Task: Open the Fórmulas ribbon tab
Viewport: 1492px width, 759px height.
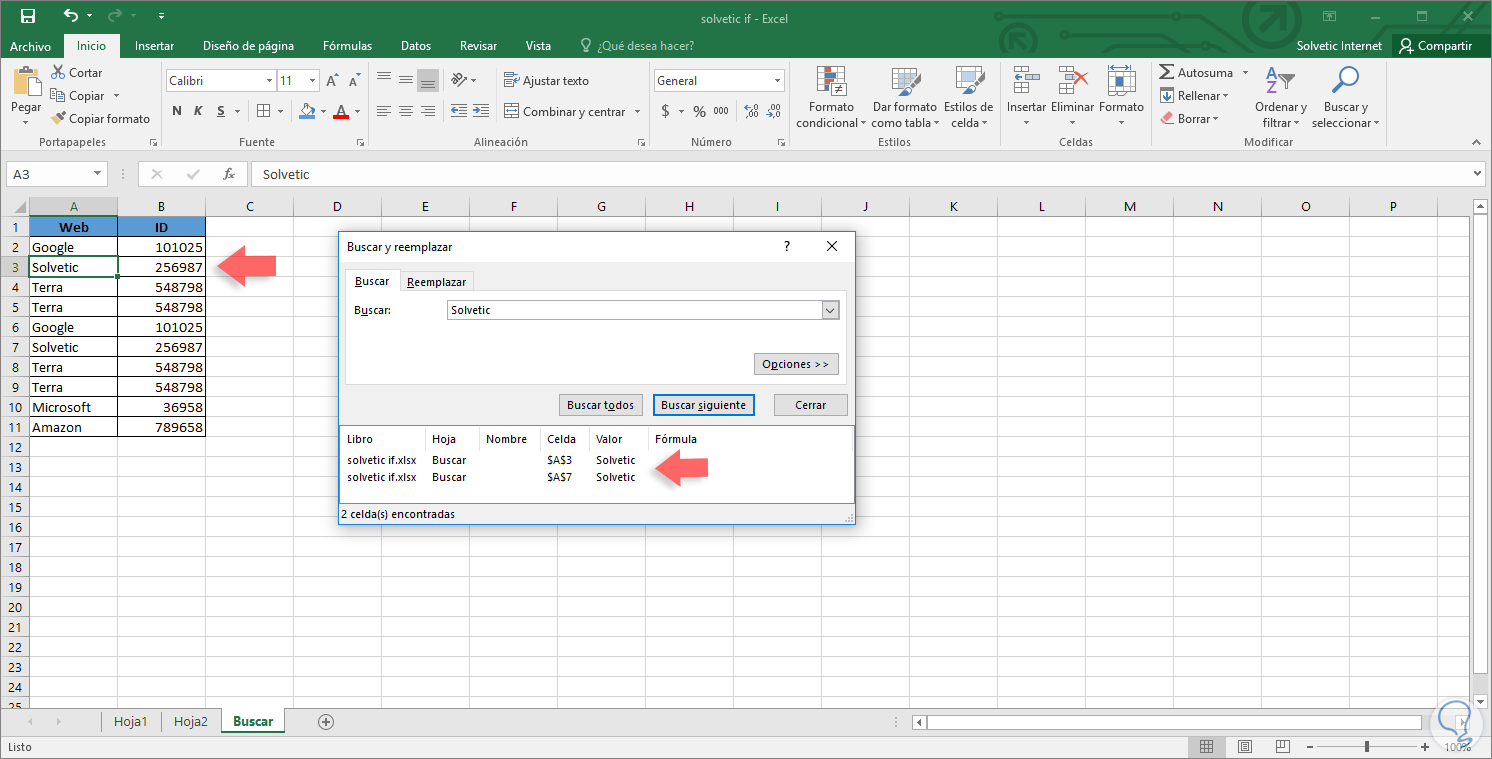Action: 347,46
